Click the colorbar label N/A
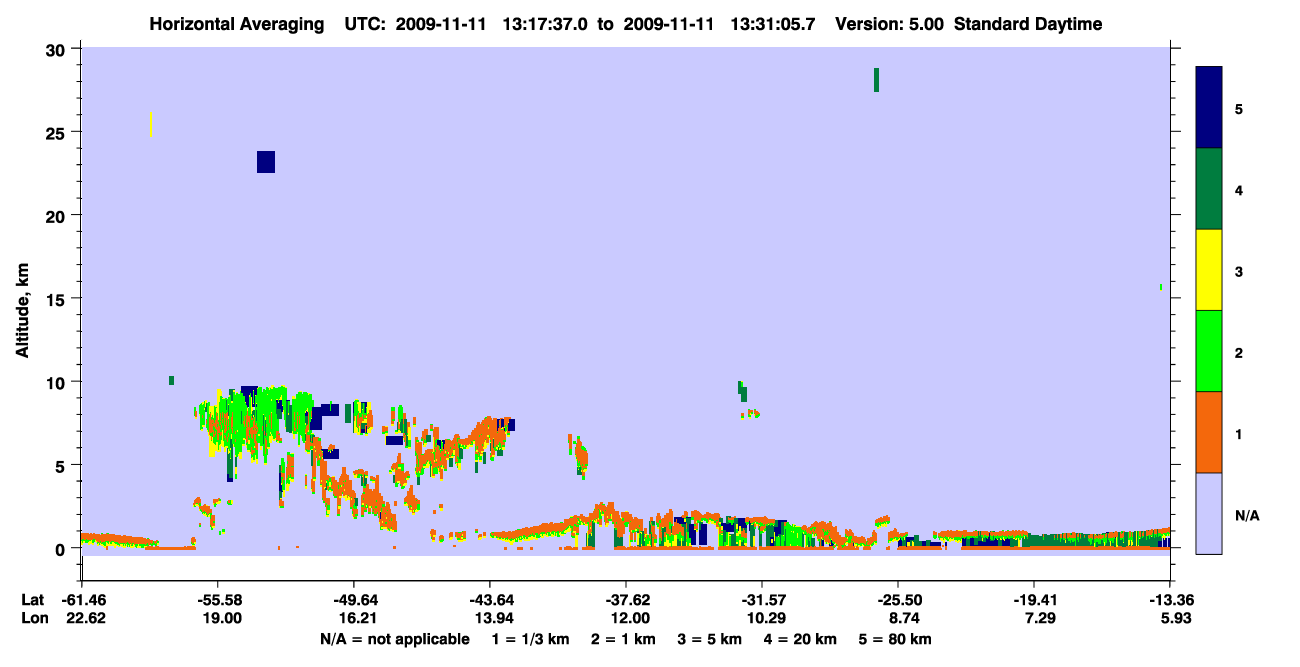Screen dimensions: 1300x667 click(x=1246, y=515)
